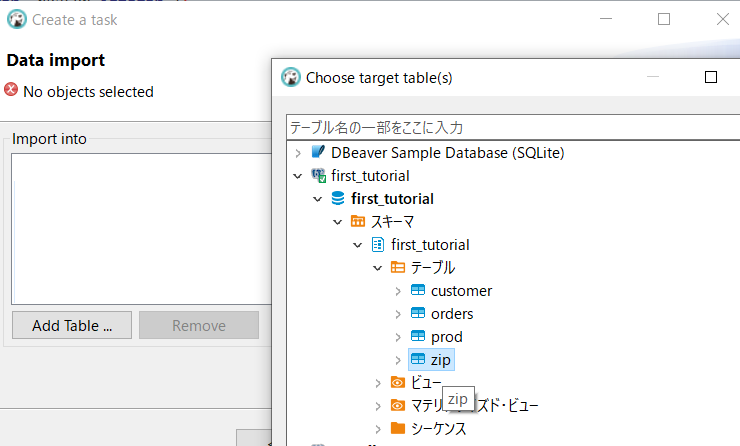The height and width of the screenshot is (446, 740).
Task: Click the Add Table ... button
Action: pos(72,325)
